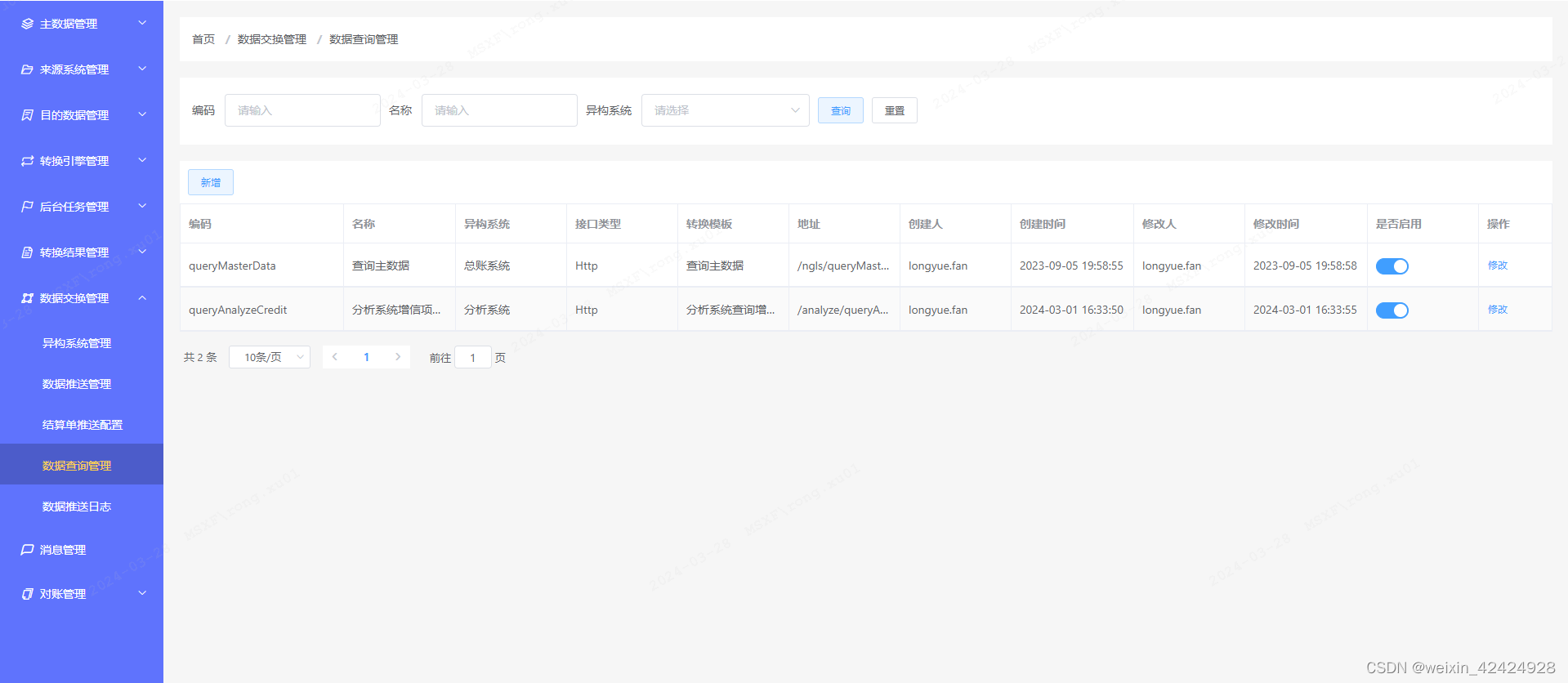
Task: Click /ngls/queryMast... address cell
Action: [x=843, y=266]
